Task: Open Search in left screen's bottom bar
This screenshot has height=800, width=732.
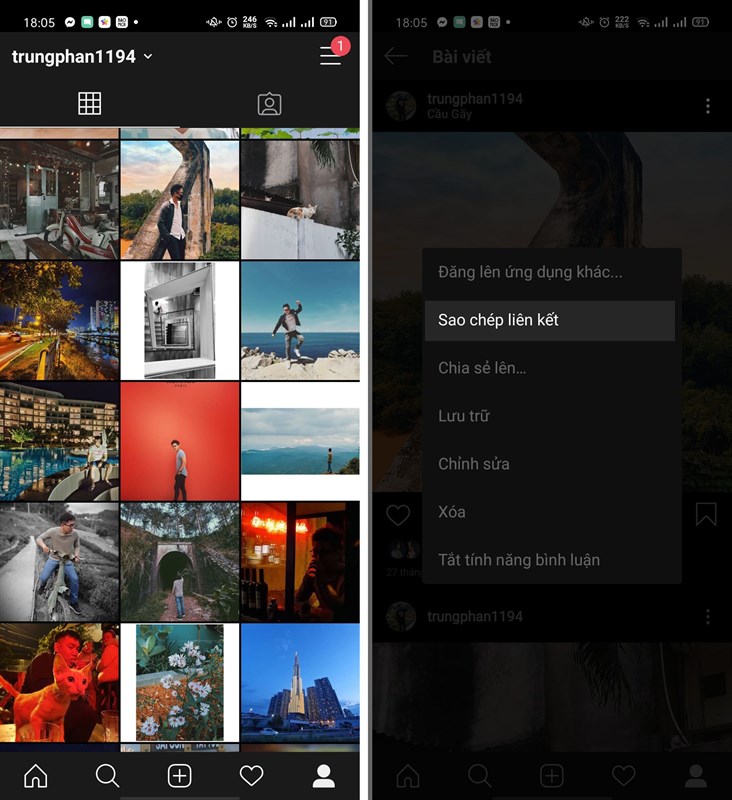Action: (108, 776)
